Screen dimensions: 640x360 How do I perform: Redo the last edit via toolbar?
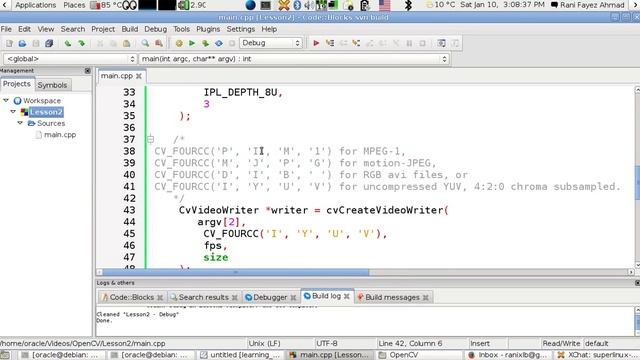click(x=82, y=43)
